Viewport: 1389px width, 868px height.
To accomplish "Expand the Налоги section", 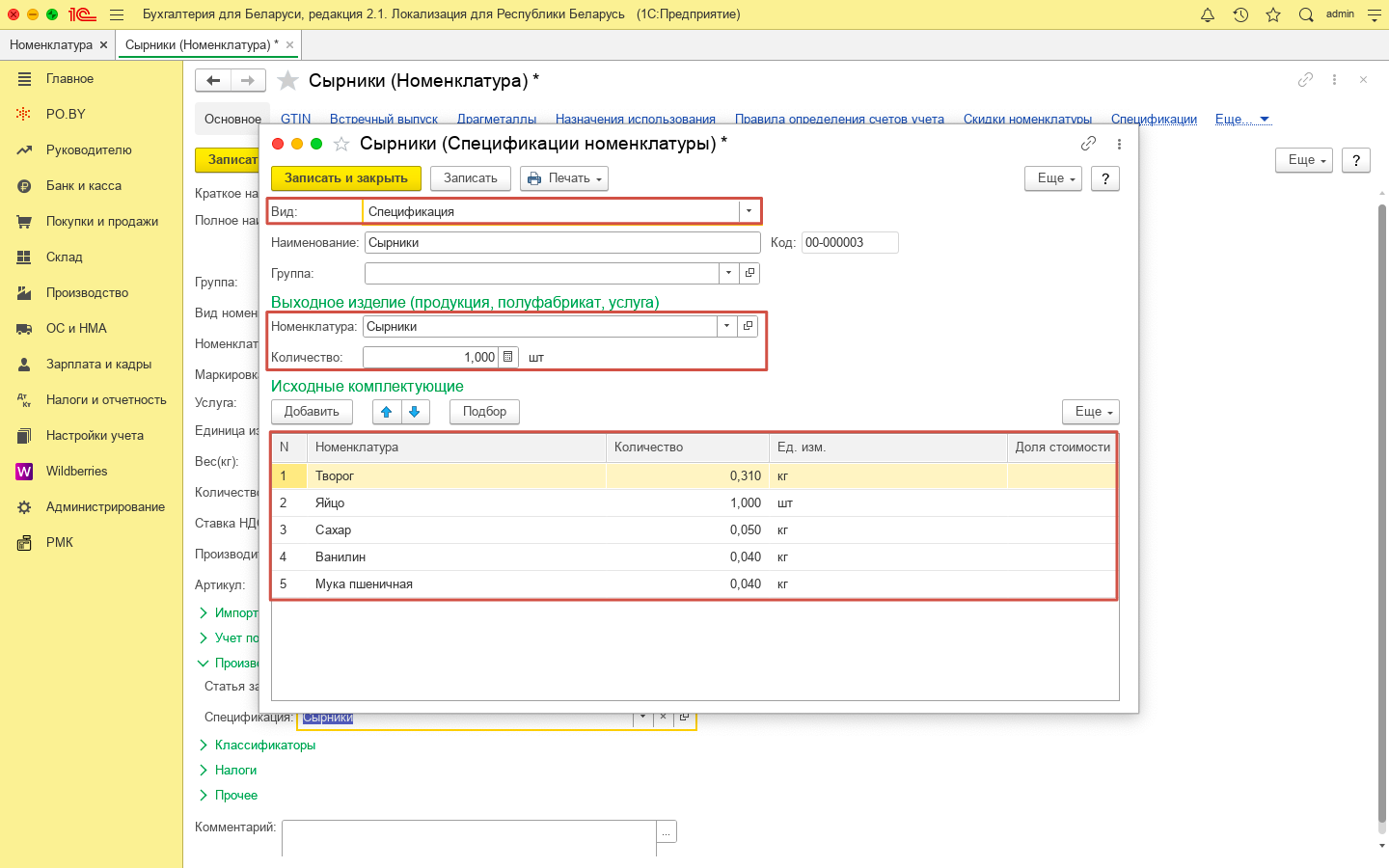I will (235, 770).
